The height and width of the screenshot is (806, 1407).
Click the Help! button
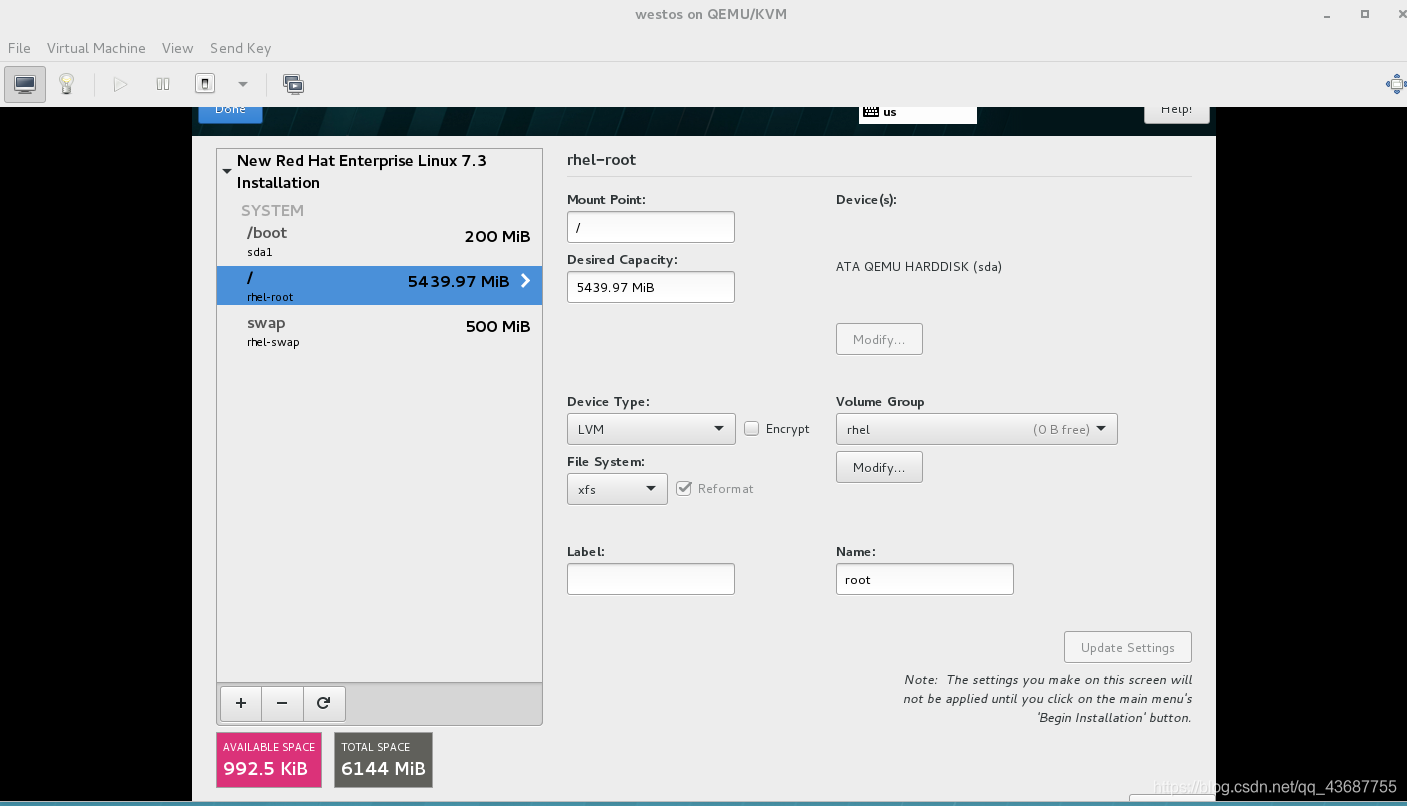point(1176,112)
